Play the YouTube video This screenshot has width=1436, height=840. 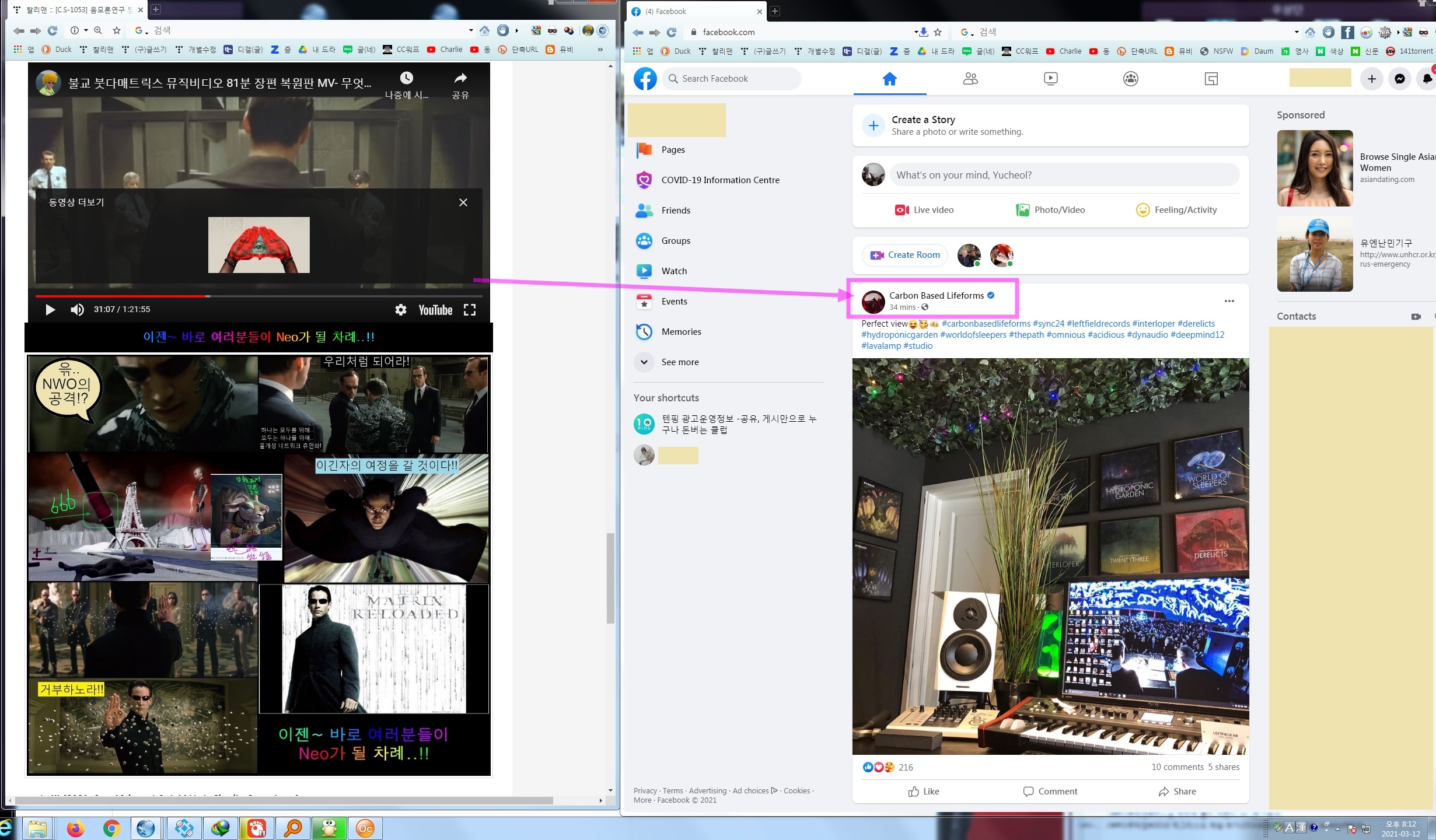50,310
